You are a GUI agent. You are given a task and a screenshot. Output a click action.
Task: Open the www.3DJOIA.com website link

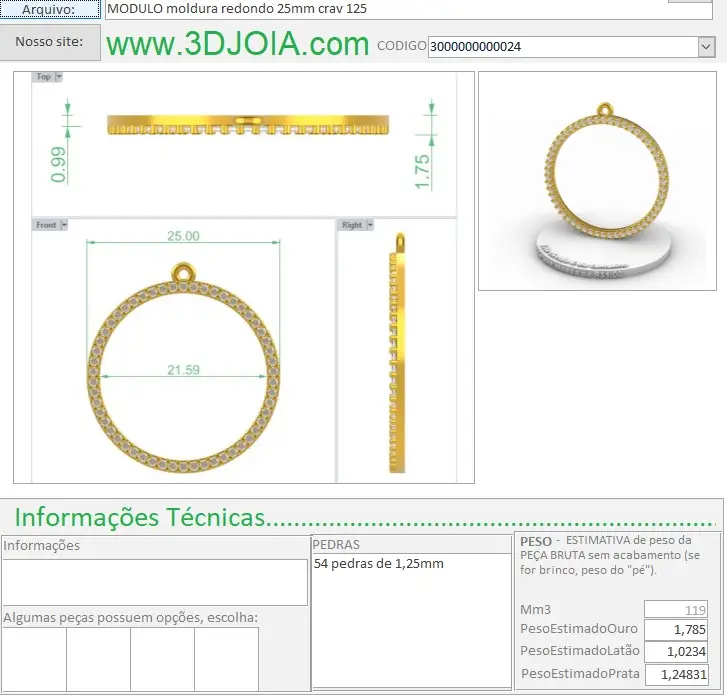coord(237,44)
